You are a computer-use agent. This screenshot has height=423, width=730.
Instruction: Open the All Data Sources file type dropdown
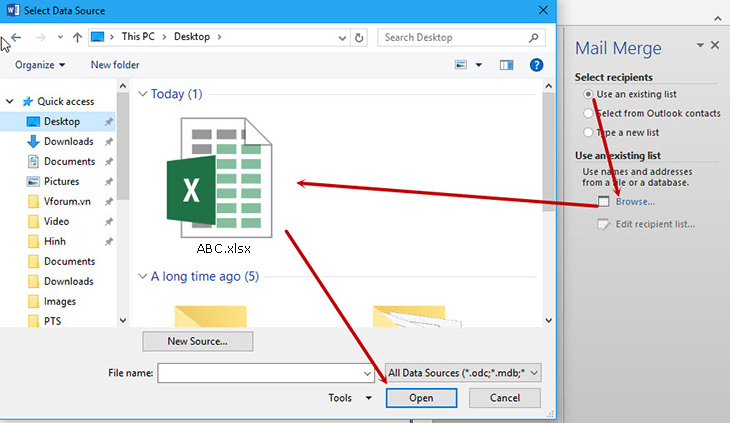(463, 373)
